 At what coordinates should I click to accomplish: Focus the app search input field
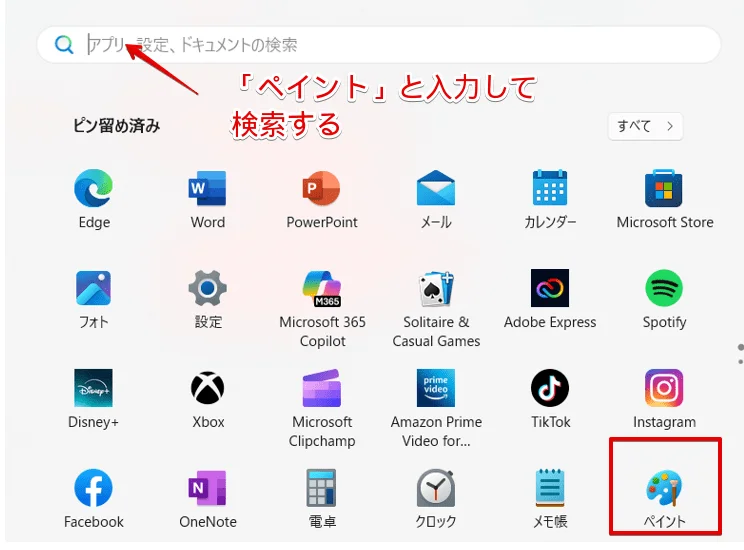coord(379,45)
